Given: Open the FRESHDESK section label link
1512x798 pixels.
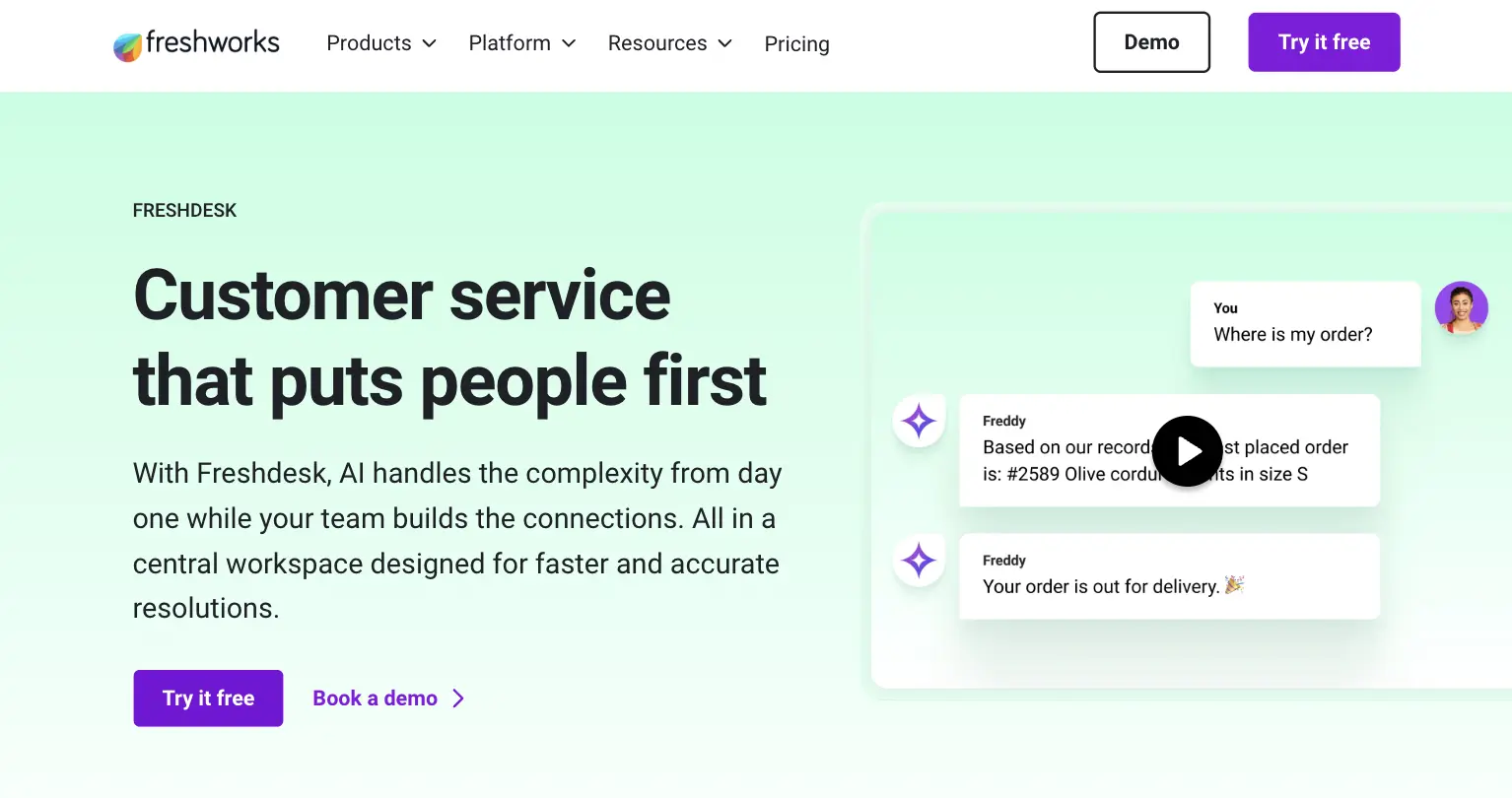Looking at the screenshot, I should coord(184,210).
